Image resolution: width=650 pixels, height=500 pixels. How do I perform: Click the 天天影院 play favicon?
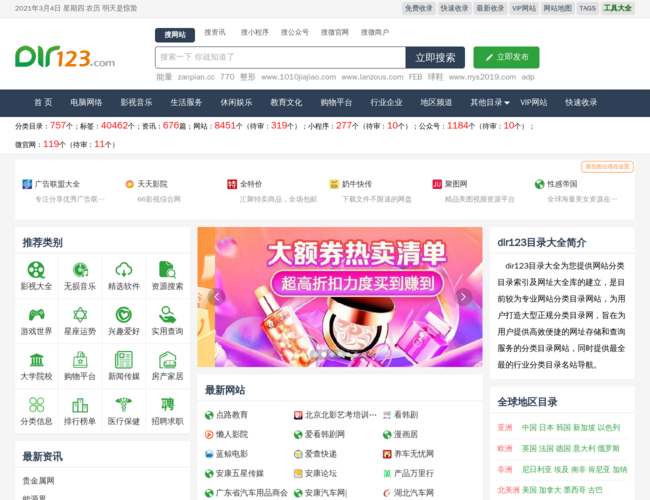pos(130,184)
